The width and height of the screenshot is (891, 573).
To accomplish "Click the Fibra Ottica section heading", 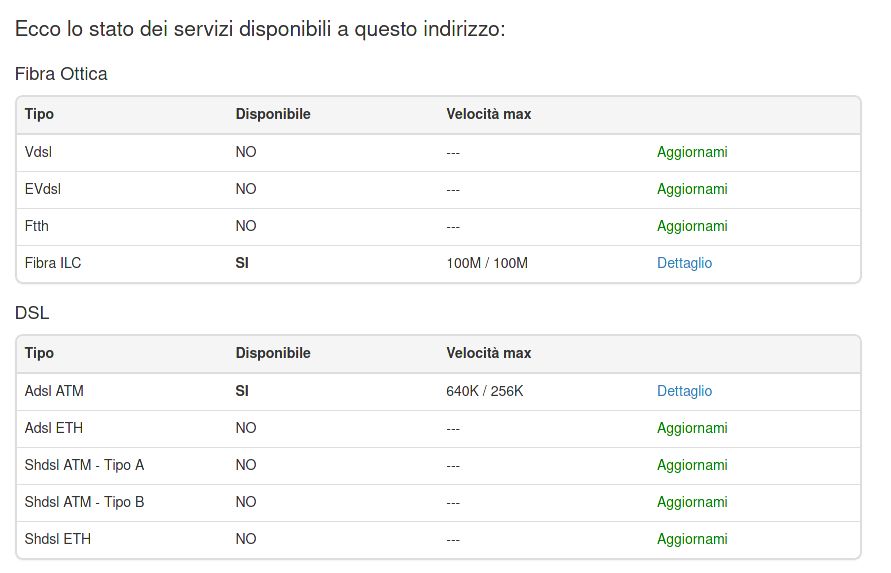I will pyautogui.click(x=61, y=74).
